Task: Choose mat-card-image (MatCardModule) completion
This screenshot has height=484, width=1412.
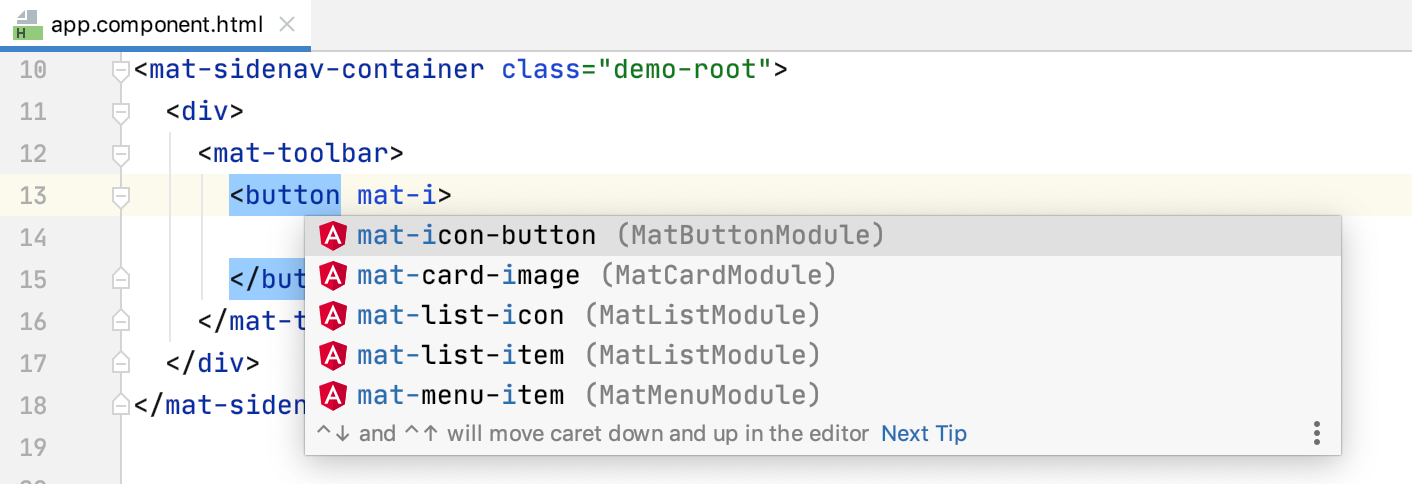Action: [x=823, y=275]
